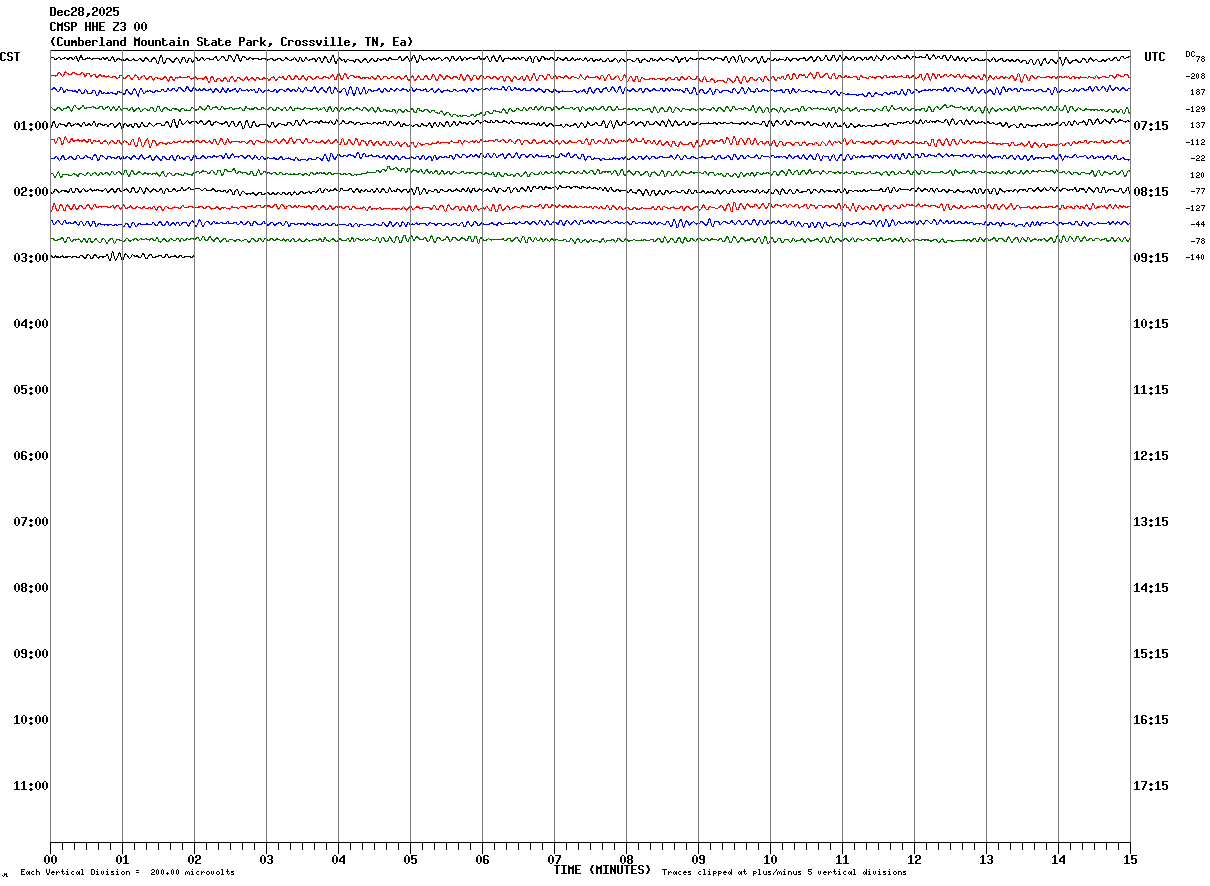This screenshot has height=886, width=1210.
Task: Click DC offset value -127
Action: [1195, 208]
